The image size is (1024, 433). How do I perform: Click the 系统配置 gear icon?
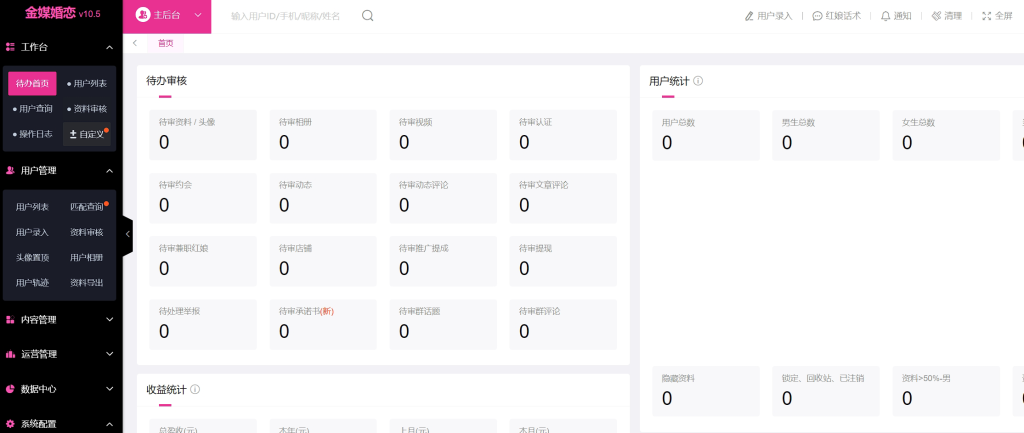(x=10, y=424)
